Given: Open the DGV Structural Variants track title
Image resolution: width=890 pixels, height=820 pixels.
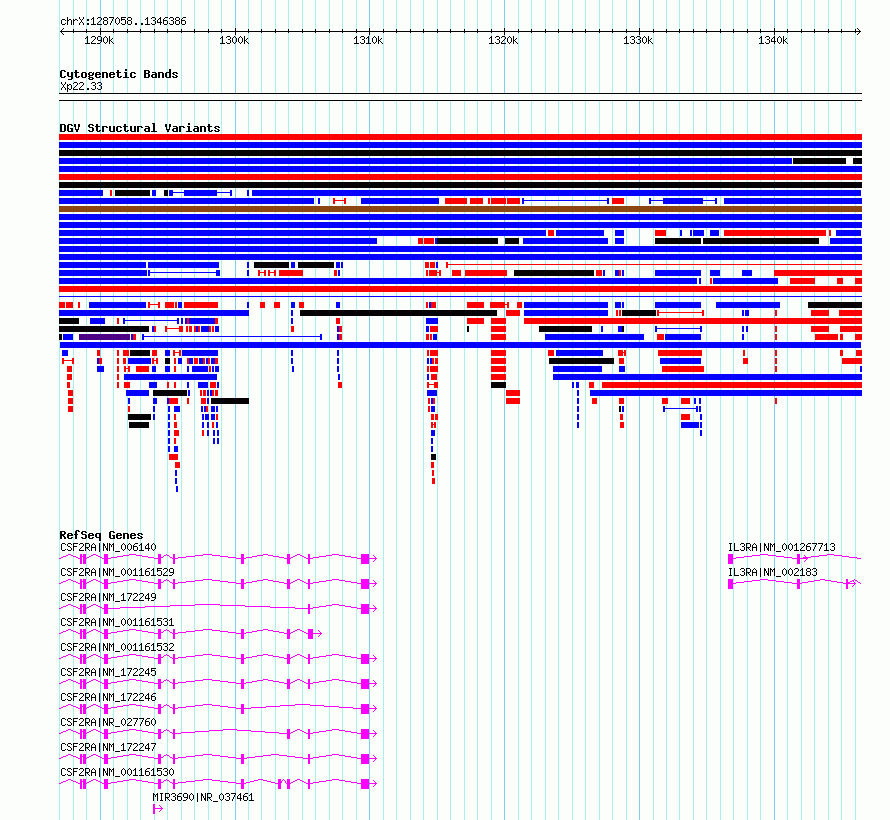Looking at the screenshot, I should (140, 128).
